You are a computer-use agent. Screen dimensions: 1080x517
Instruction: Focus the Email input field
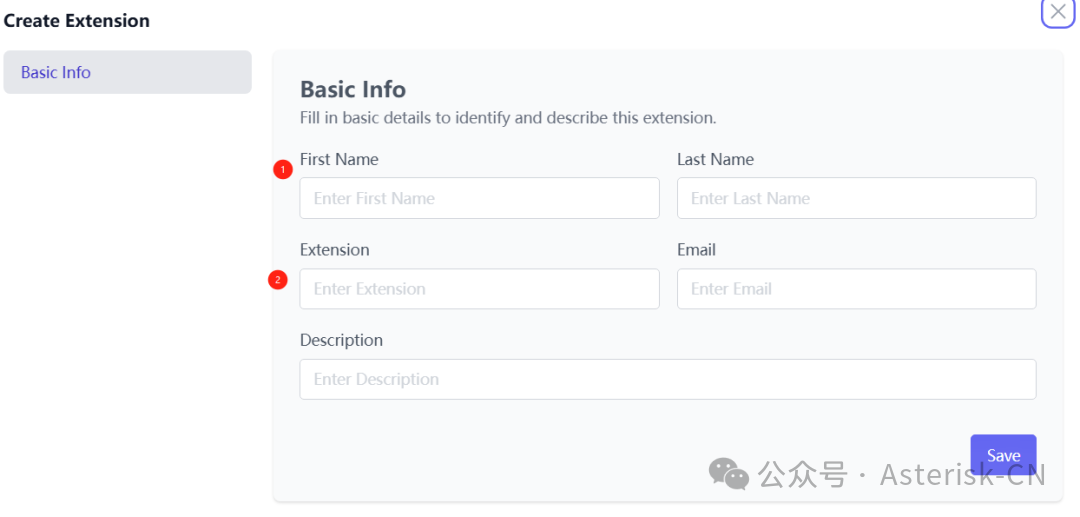[x=856, y=289]
